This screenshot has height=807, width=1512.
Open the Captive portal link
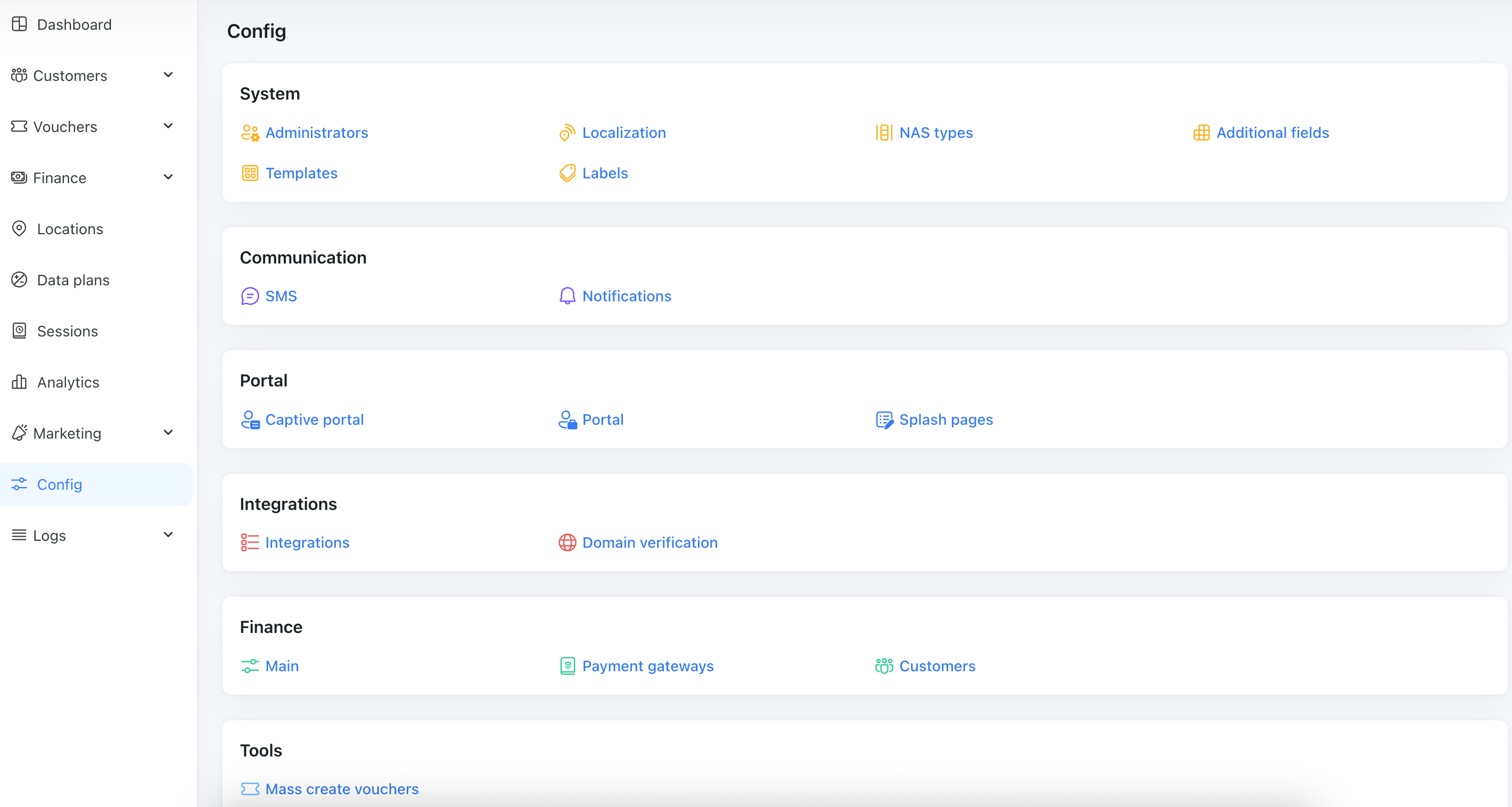click(x=315, y=420)
